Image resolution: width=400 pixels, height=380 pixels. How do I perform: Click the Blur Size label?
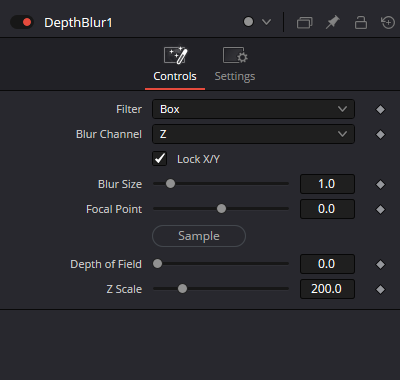[120, 184]
